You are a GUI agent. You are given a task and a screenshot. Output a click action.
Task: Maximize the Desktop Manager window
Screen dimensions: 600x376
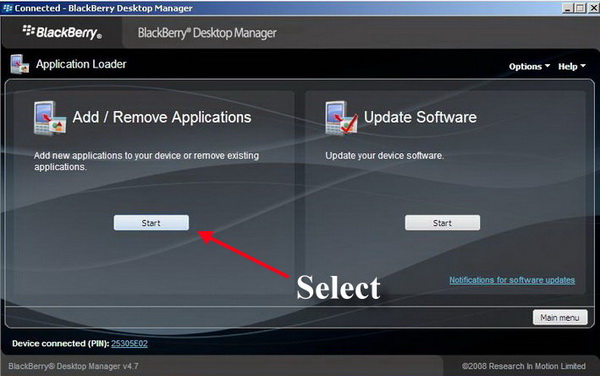pos(580,8)
